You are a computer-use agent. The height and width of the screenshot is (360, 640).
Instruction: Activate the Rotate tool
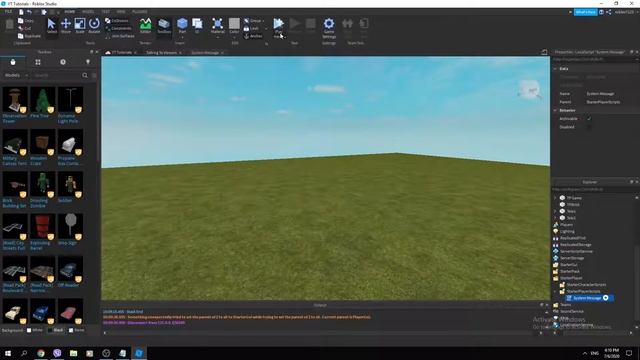point(94,26)
